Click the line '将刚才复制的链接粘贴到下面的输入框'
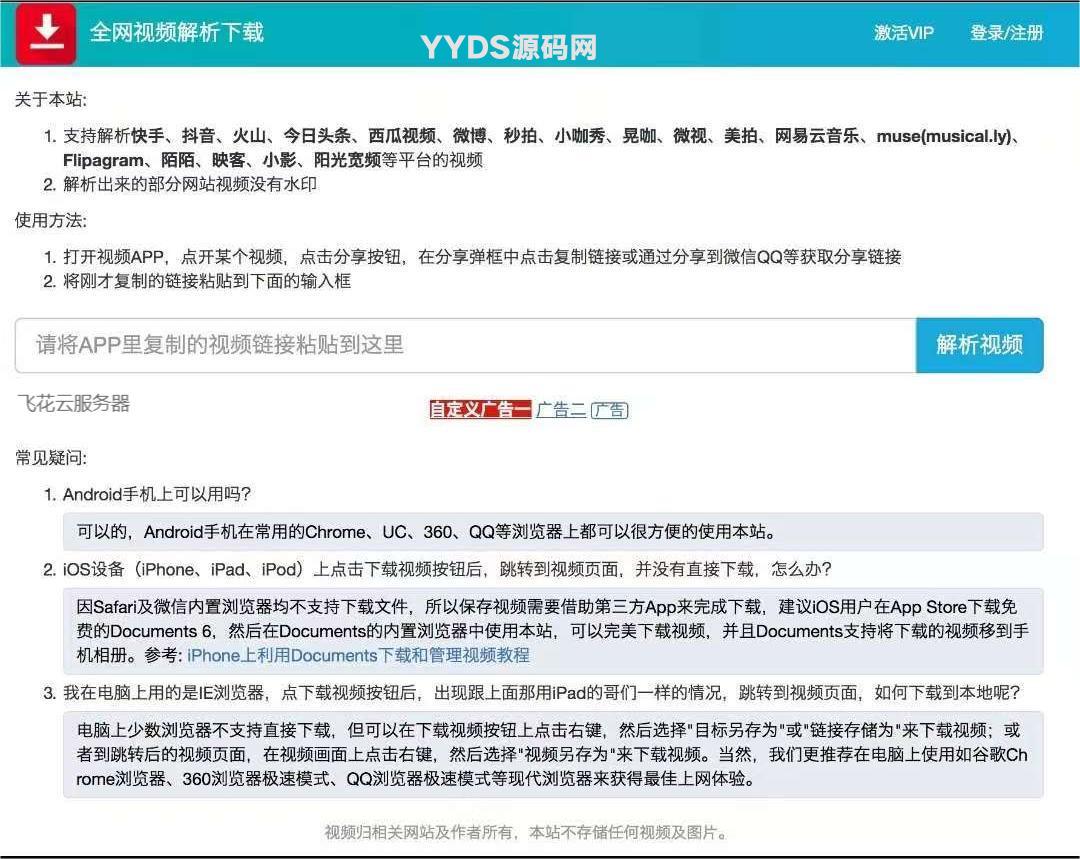 pyautogui.click(x=207, y=281)
